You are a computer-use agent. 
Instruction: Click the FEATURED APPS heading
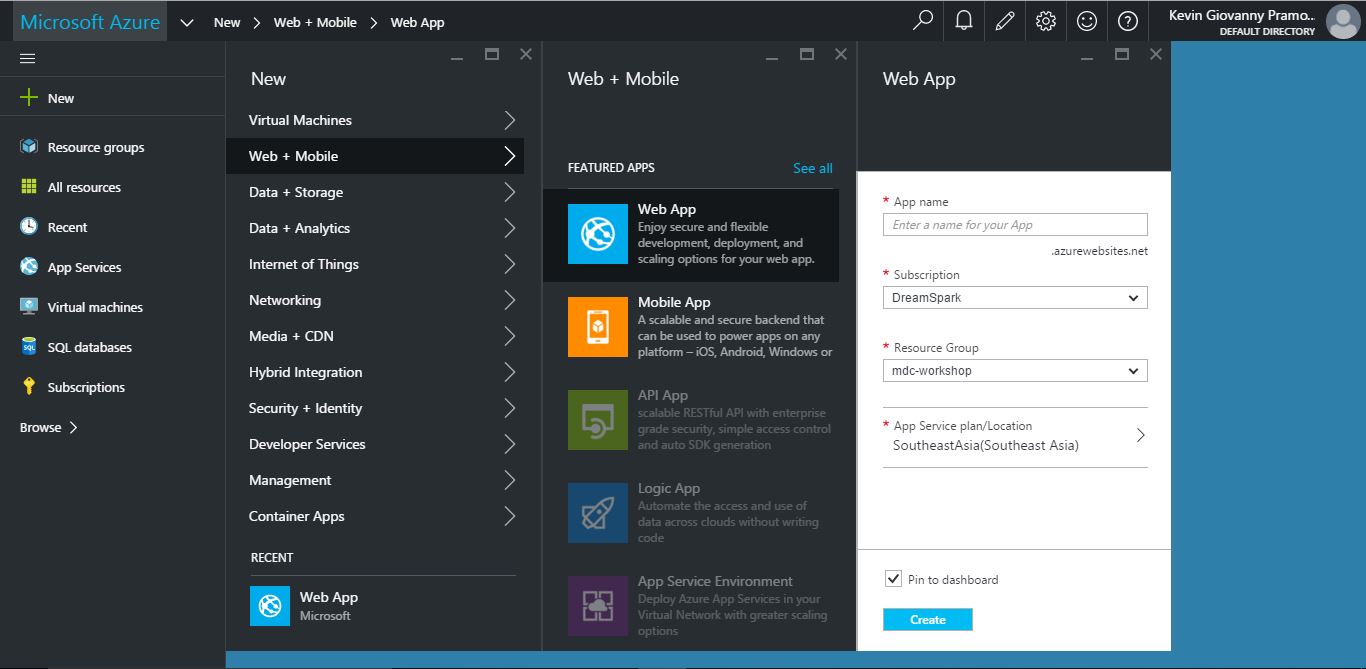pos(611,168)
